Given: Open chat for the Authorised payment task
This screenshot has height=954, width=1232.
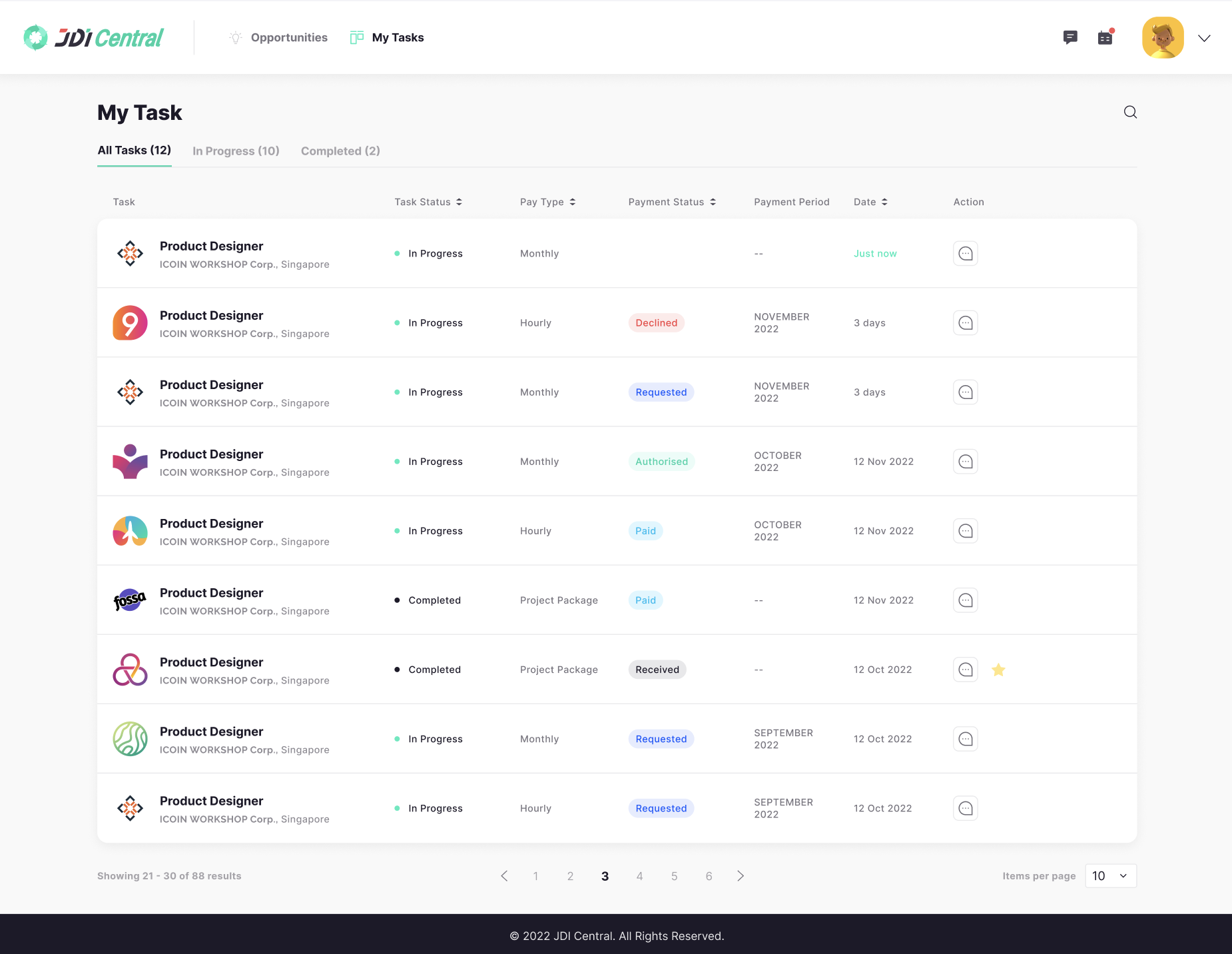Looking at the screenshot, I should (x=966, y=462).
